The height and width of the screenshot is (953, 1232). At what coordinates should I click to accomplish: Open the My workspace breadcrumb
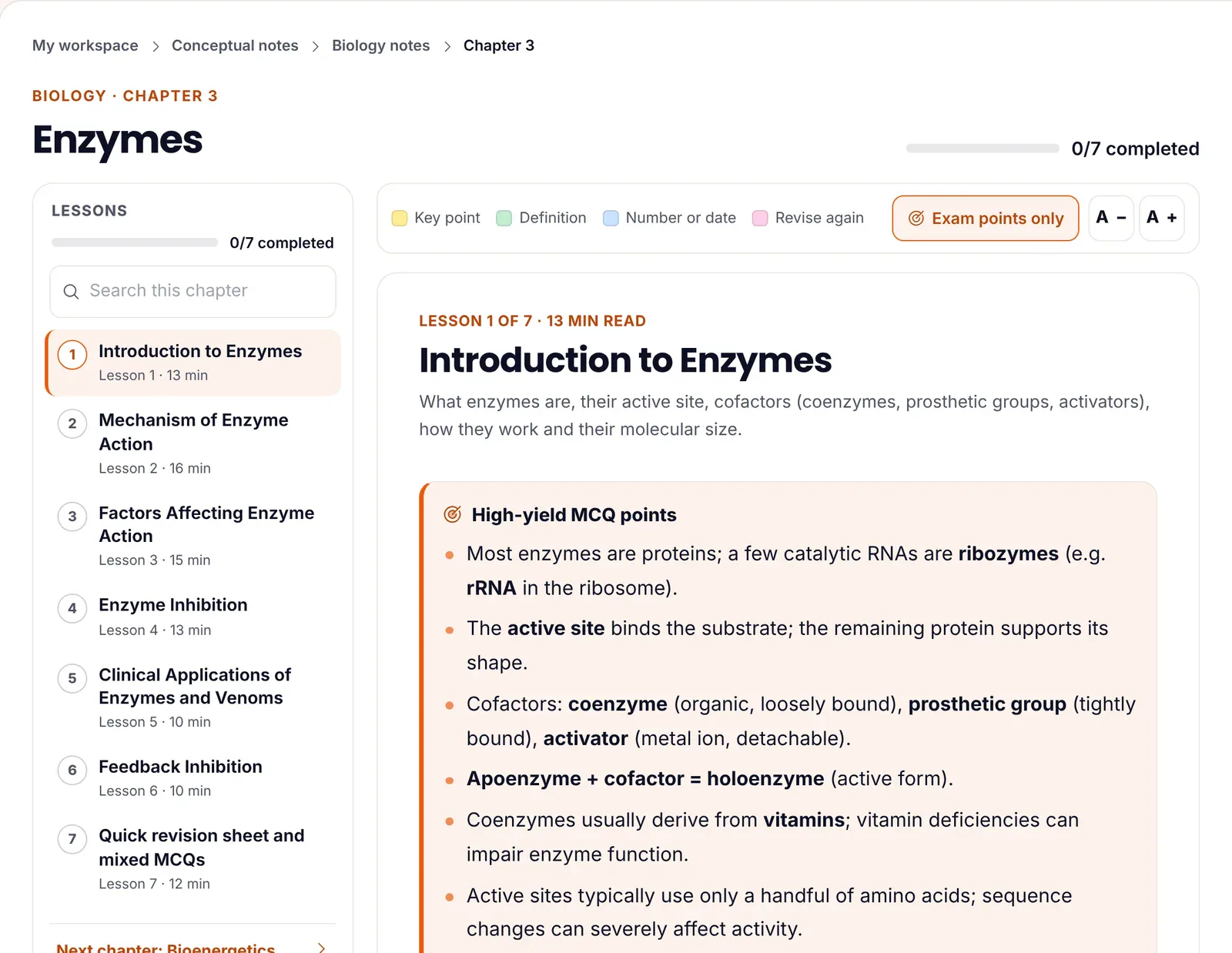coord(85,45)
